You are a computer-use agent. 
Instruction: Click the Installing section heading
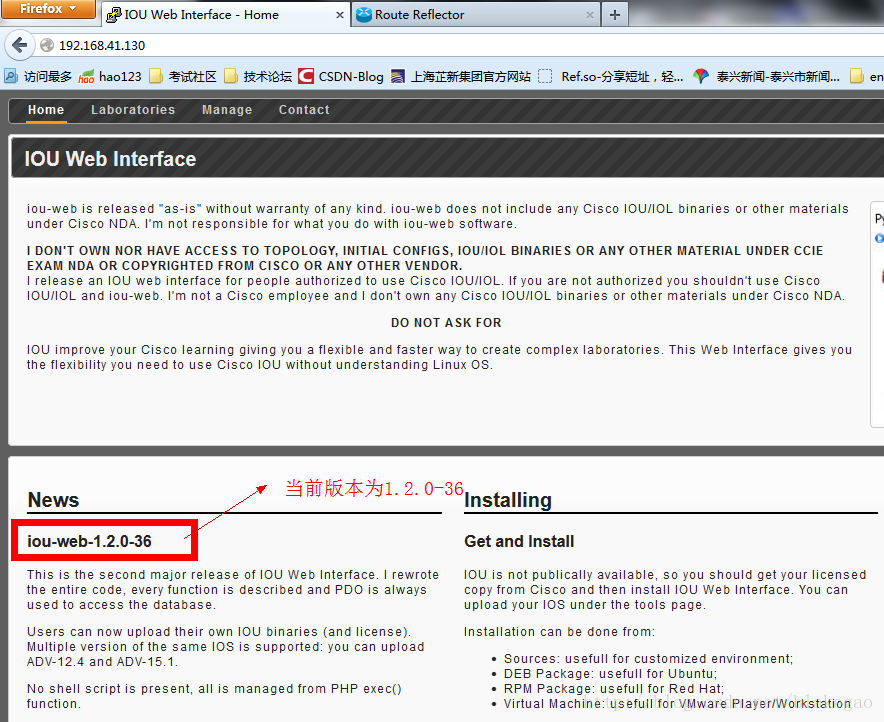508,500
